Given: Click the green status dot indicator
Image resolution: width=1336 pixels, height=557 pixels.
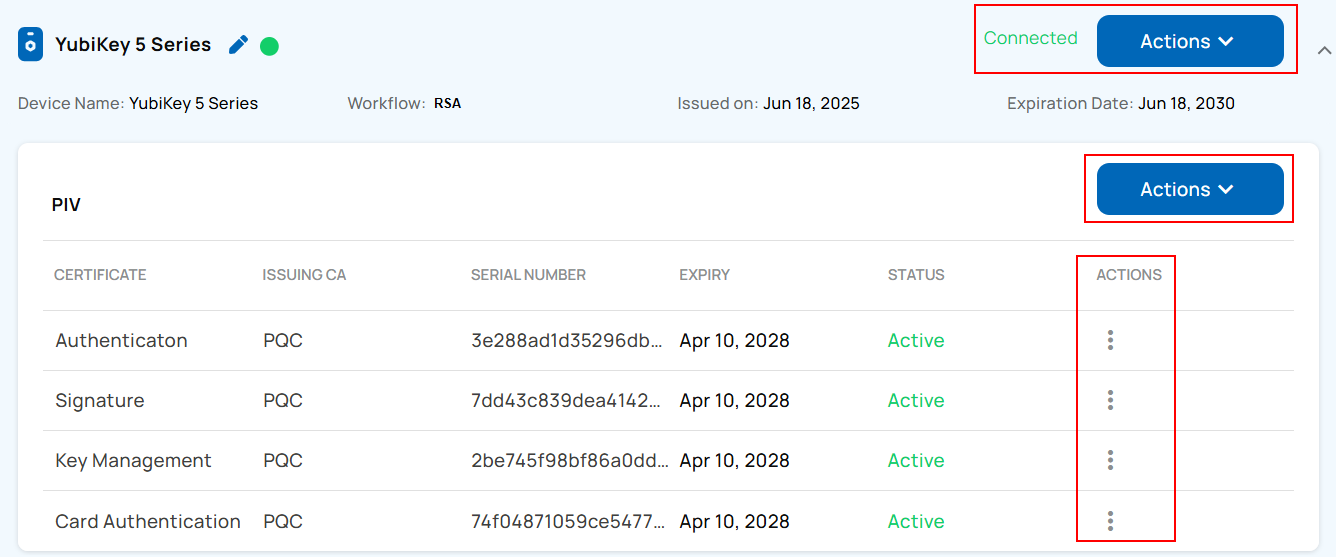Looking at the screenshot, I should (x=269, y=46).
